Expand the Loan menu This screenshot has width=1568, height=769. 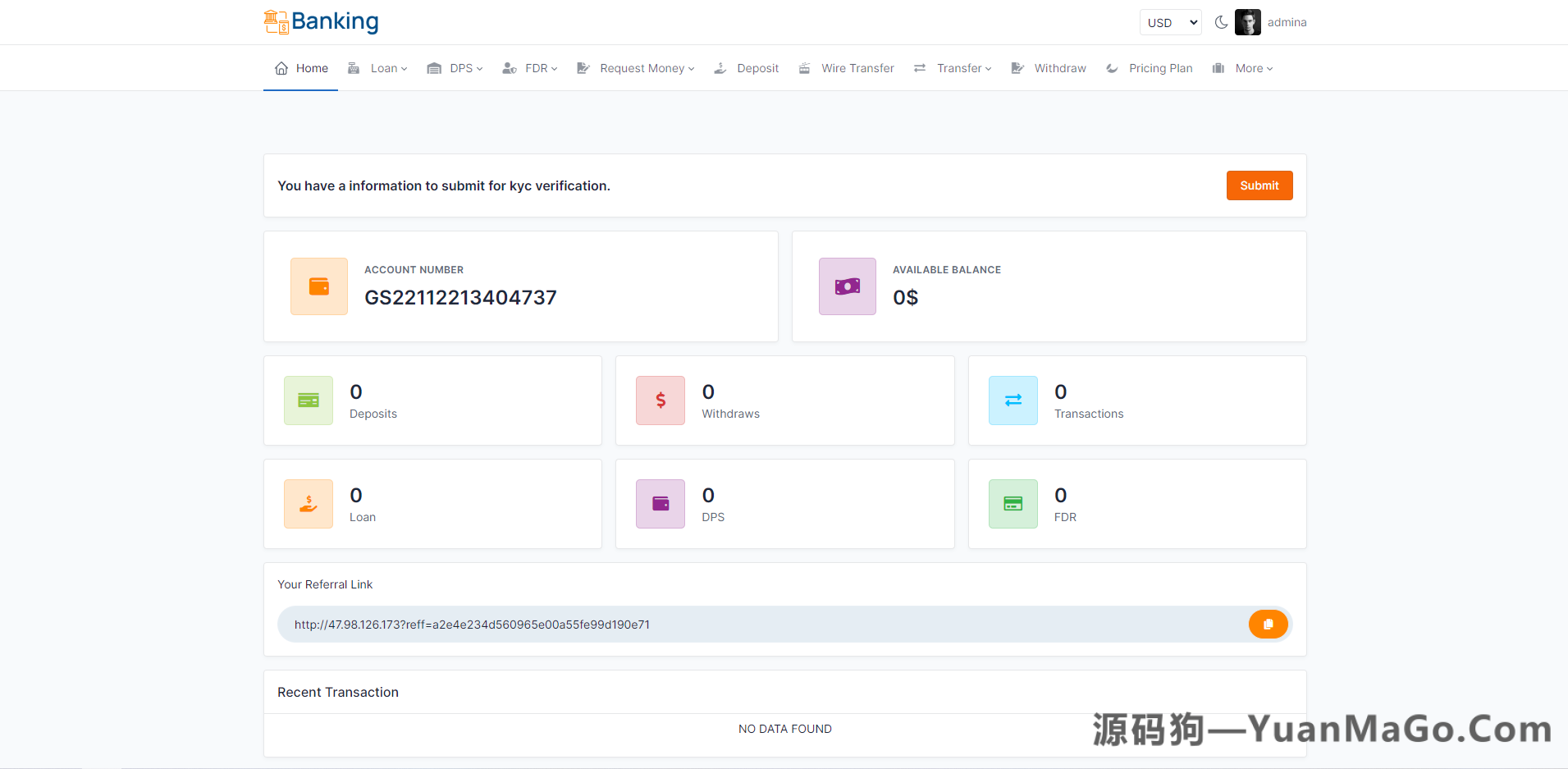pos(386,68)
